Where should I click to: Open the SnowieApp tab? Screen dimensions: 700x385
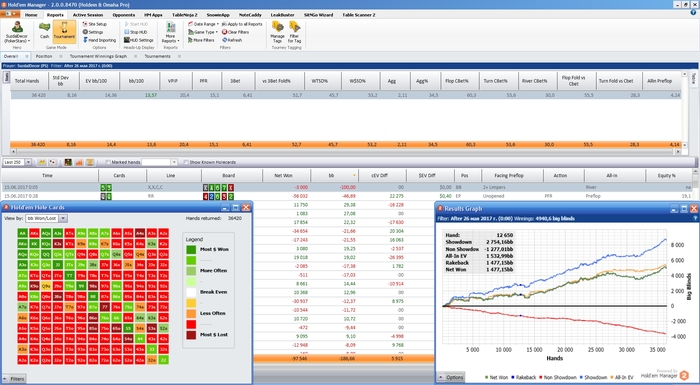[218, 15]
